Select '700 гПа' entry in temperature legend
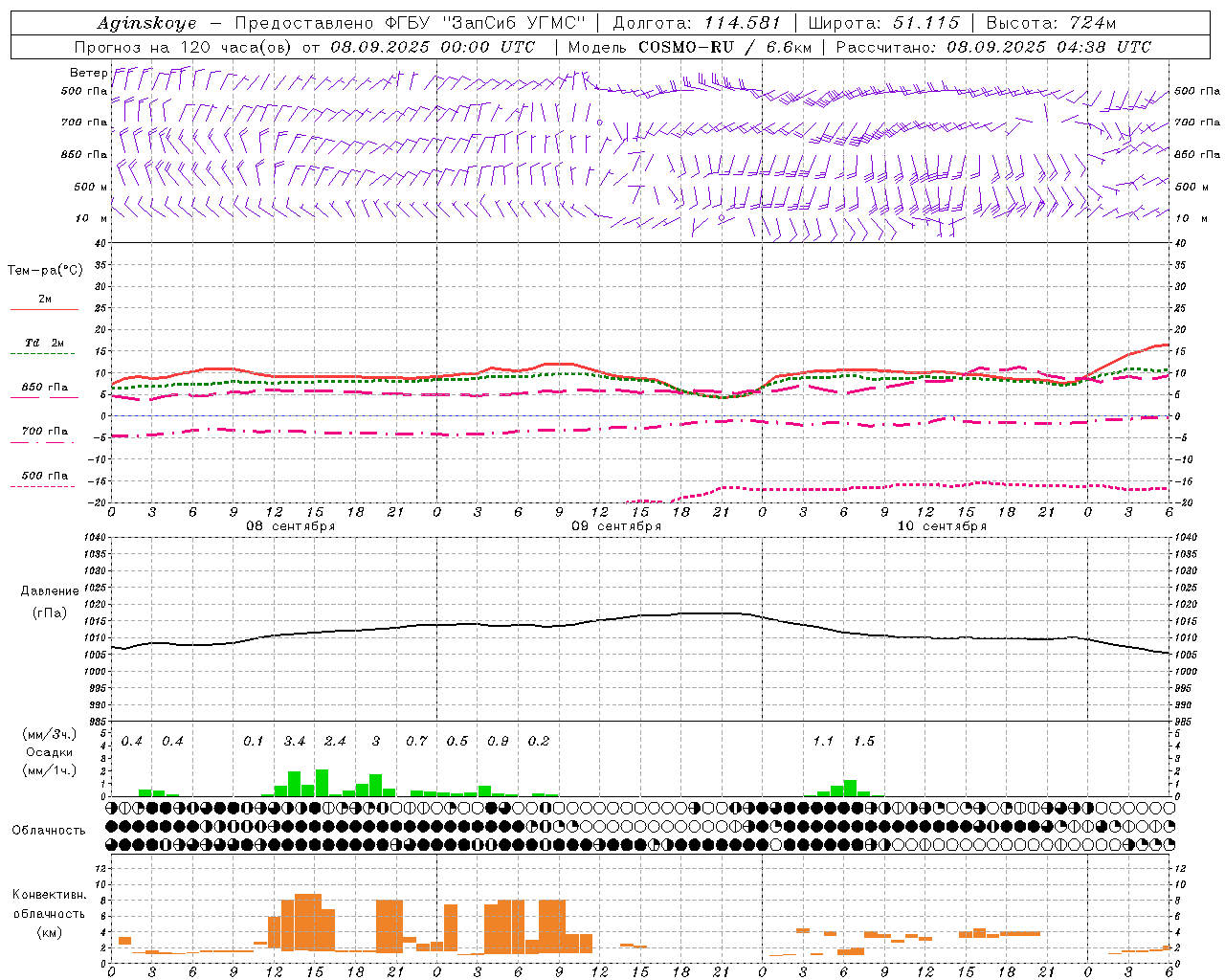The height and width of the screenshot is (980, 1225). (45, 432)
